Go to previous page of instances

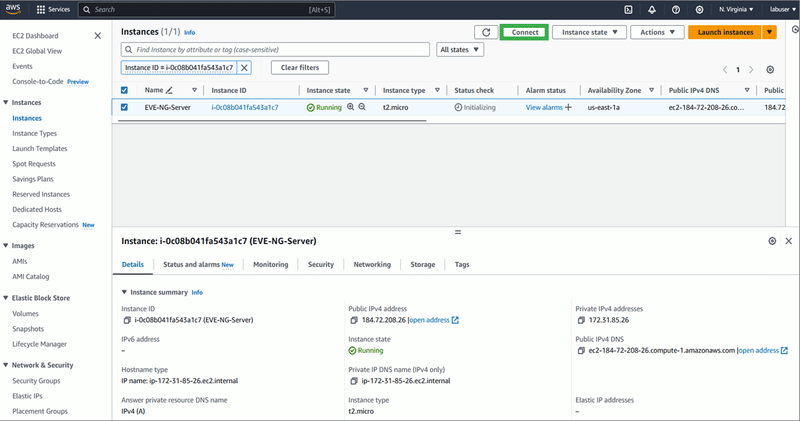point(724,69)
